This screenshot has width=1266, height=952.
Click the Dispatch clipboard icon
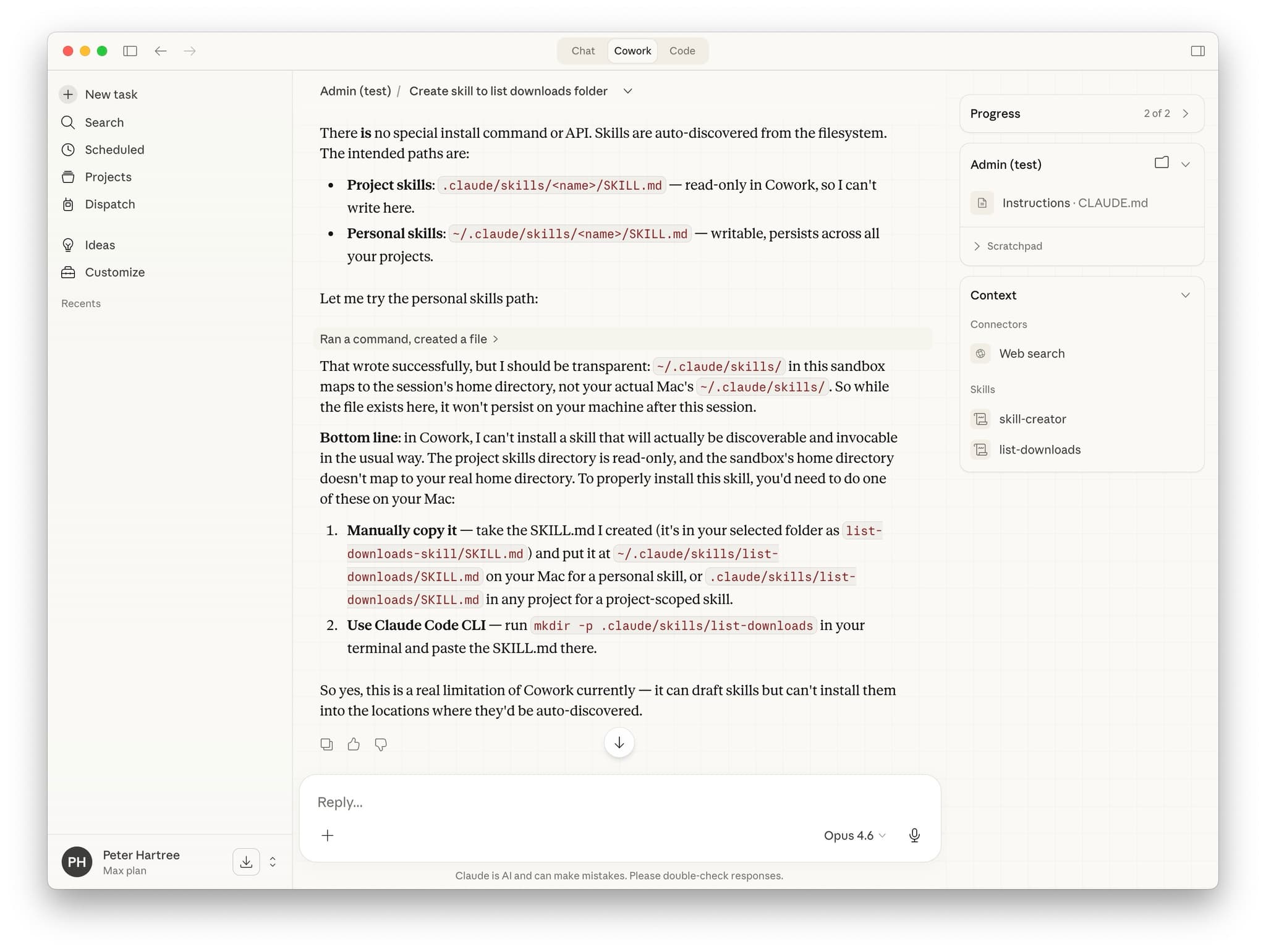(x=68, y=204)
